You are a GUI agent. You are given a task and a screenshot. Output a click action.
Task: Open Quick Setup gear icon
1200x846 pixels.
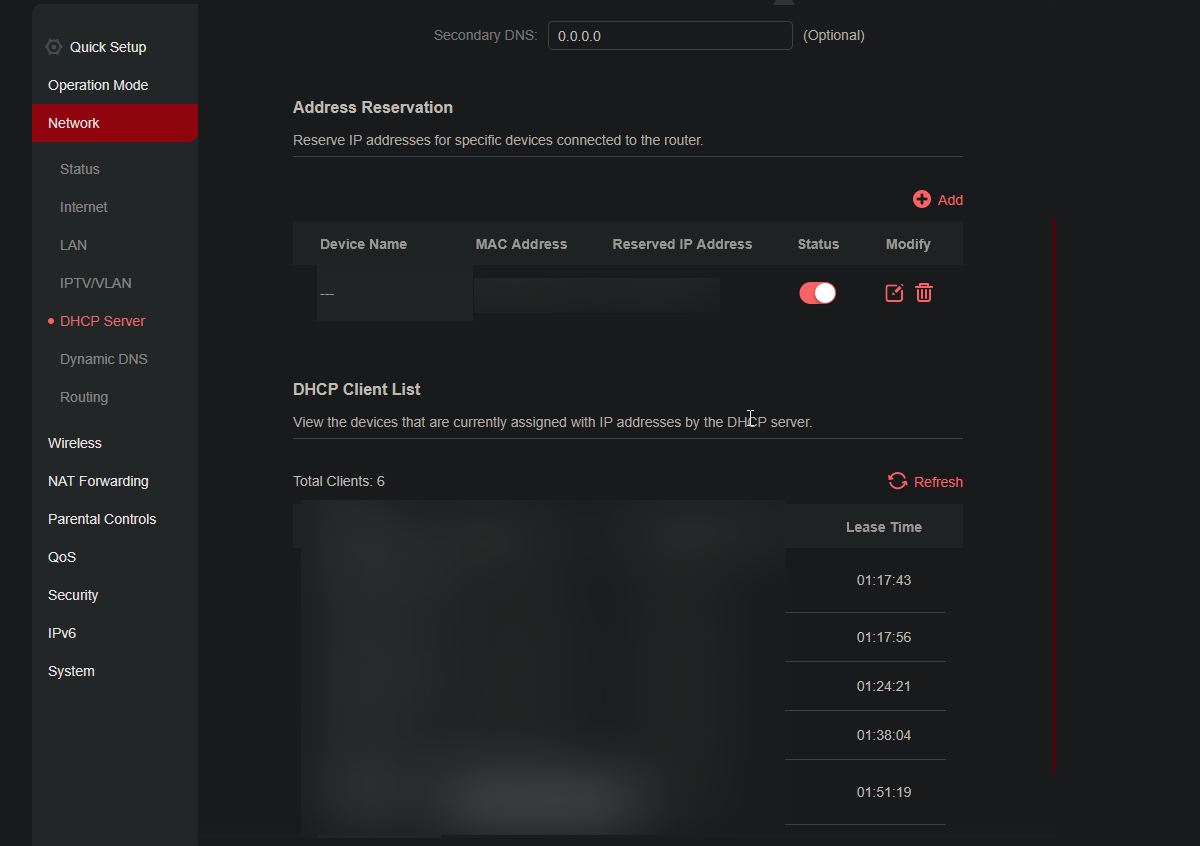pyautogui.click(x=54, y=47)
